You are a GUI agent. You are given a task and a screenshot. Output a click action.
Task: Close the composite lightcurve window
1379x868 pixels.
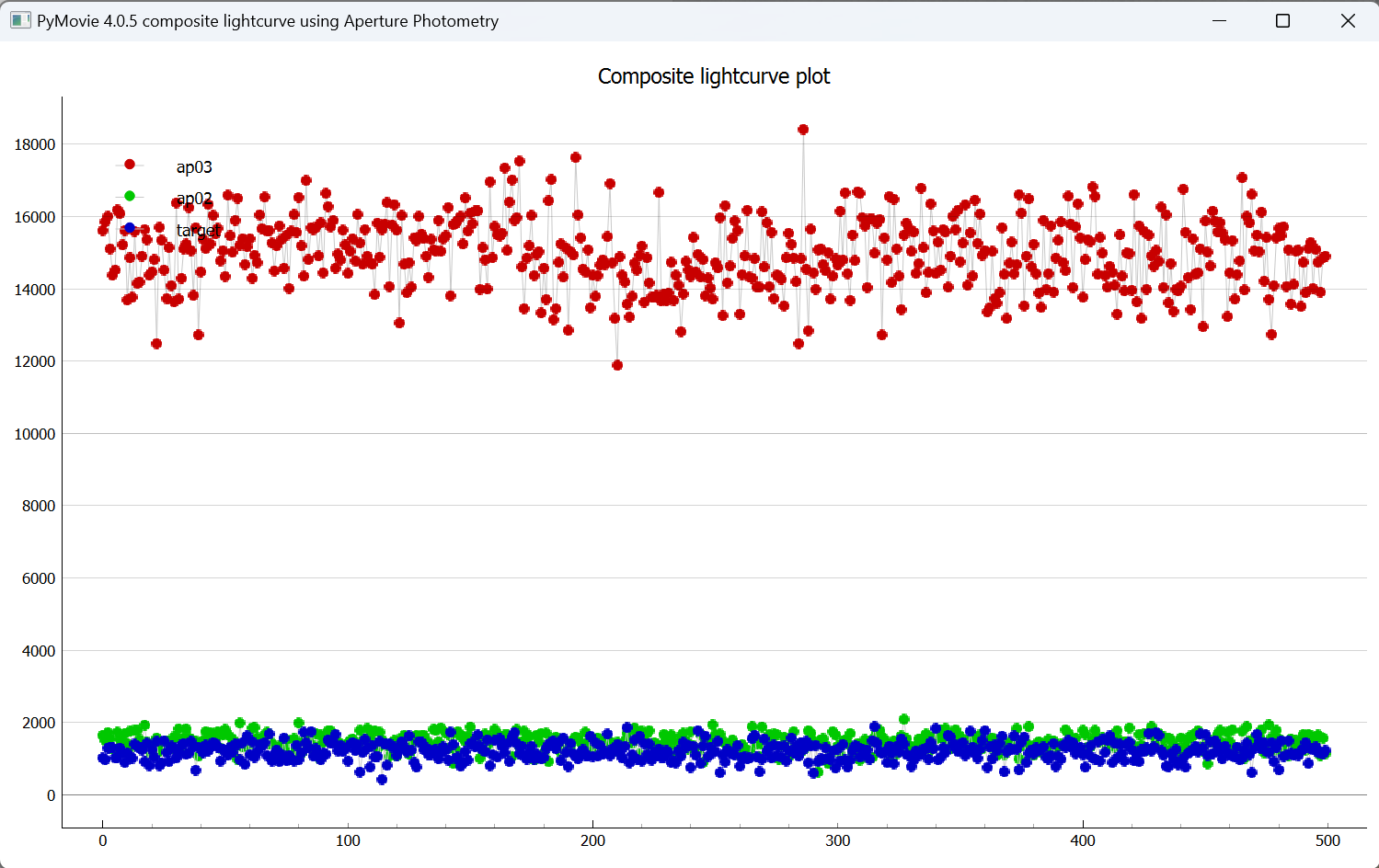[1348, 20]
